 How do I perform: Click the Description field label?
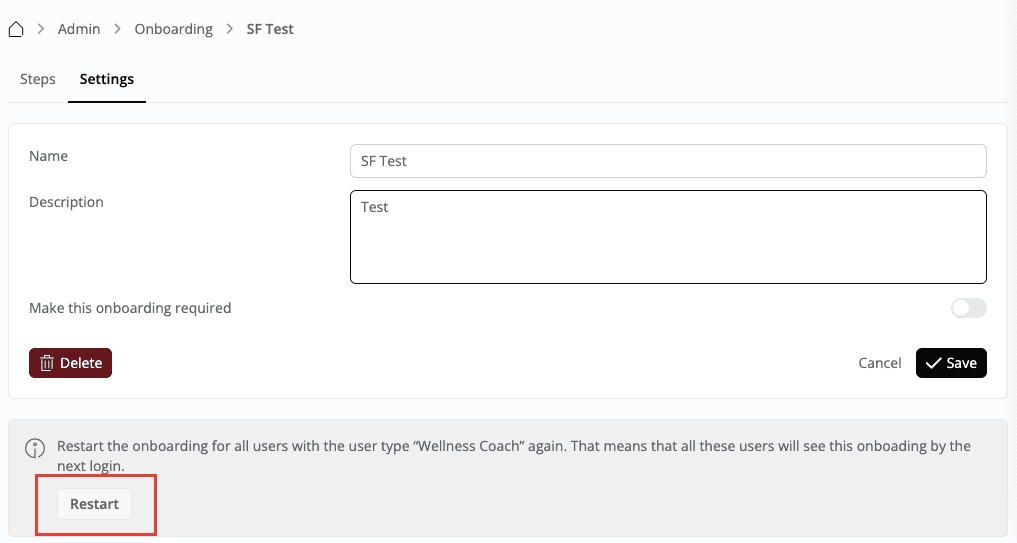pyautogui.click(x=66, y=202)
